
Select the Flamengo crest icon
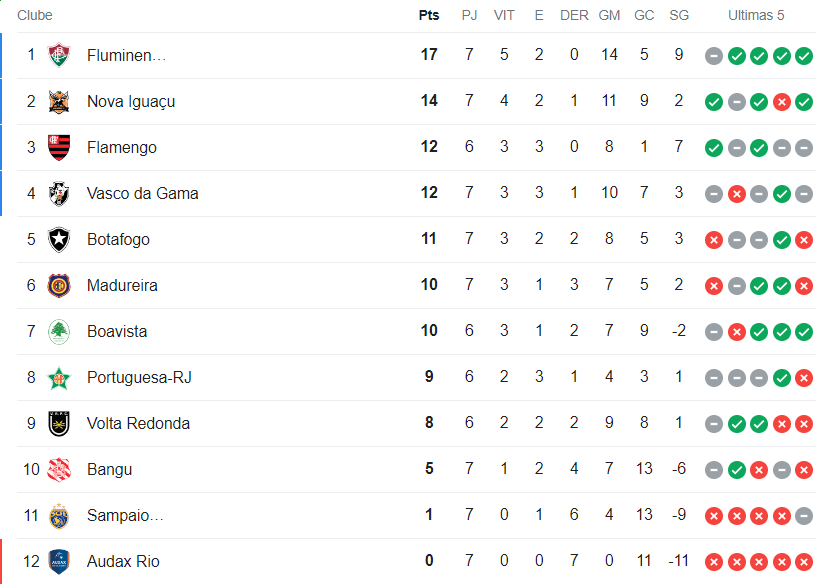coord(60,147)
